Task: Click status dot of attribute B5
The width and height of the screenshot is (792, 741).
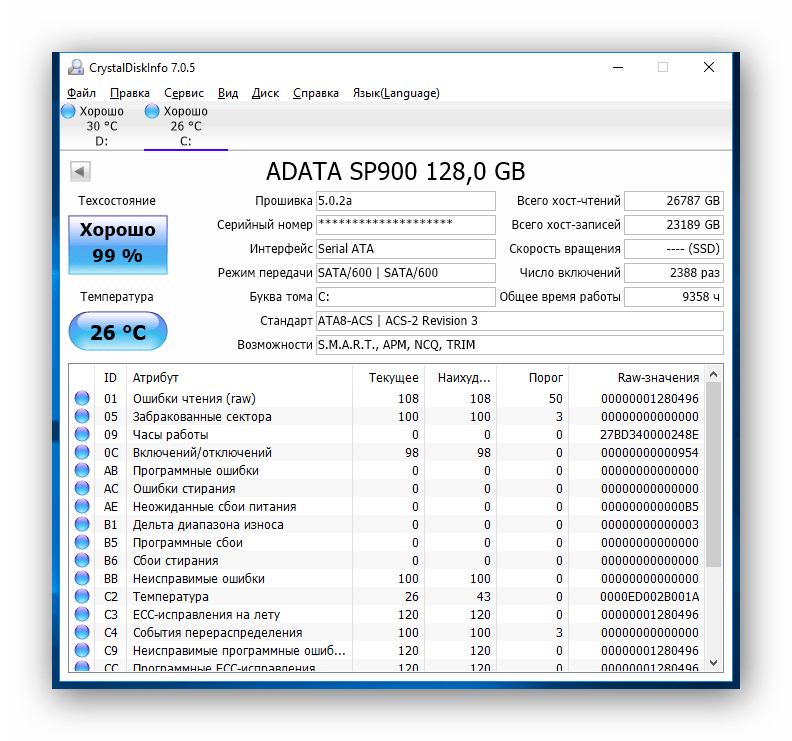Action: 82,542
